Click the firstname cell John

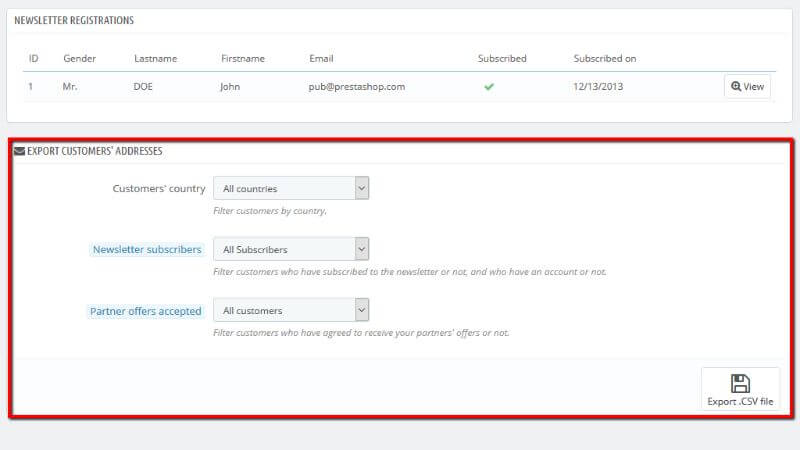tap(230, 87)
